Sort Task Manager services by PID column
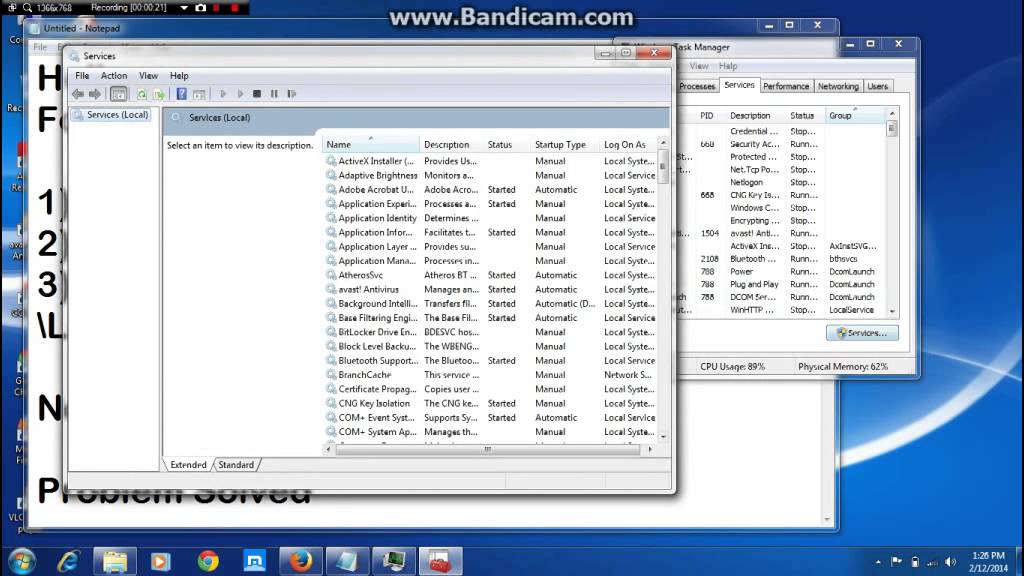The height and width of the screenshot is (576, 1024). 707,116
